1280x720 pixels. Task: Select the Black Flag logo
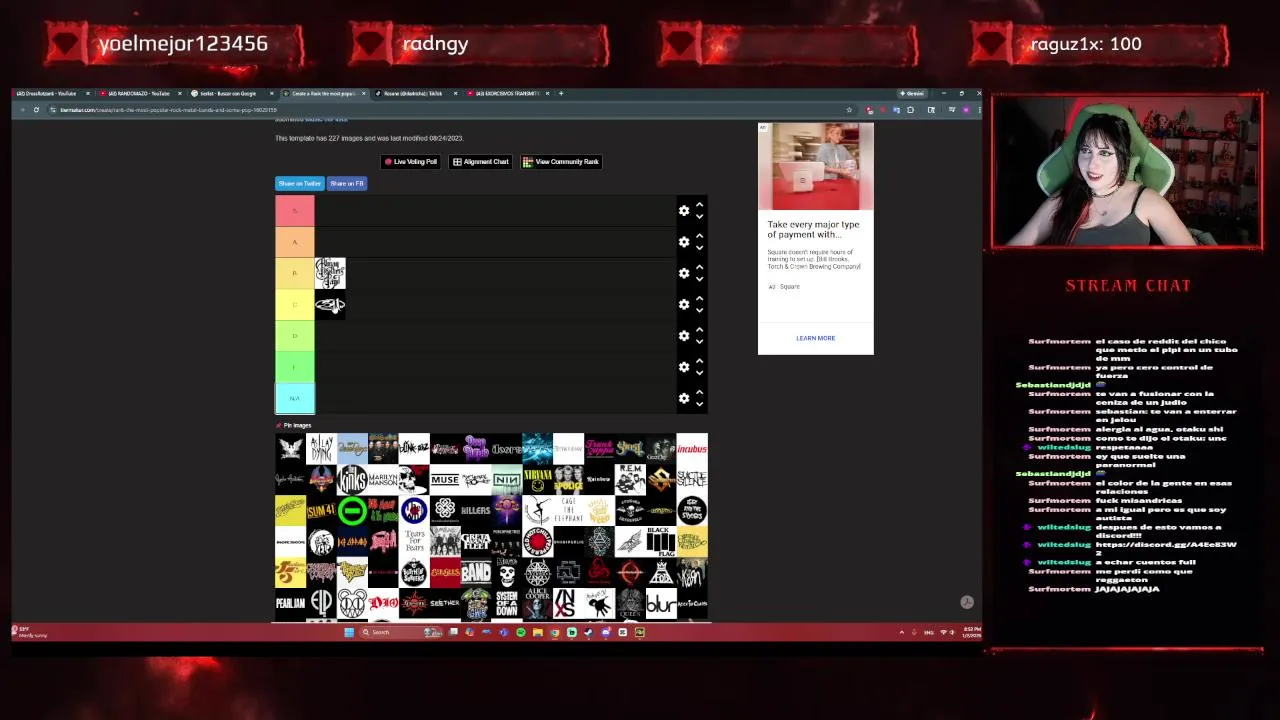pos(661,541)
